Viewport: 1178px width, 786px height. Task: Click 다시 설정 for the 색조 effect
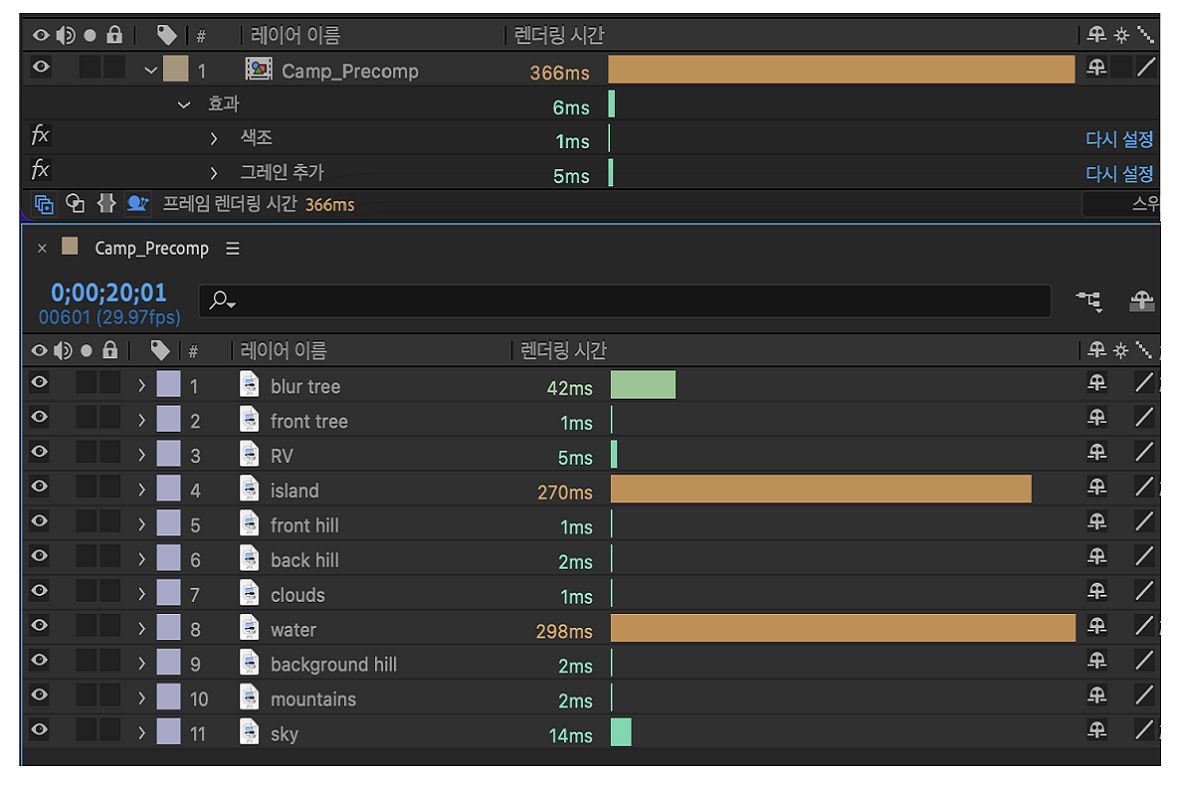click(x=1119, y=139)
